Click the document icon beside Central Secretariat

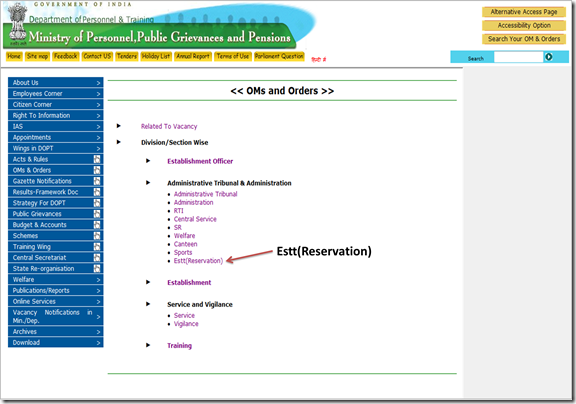[x=97, y=257]
